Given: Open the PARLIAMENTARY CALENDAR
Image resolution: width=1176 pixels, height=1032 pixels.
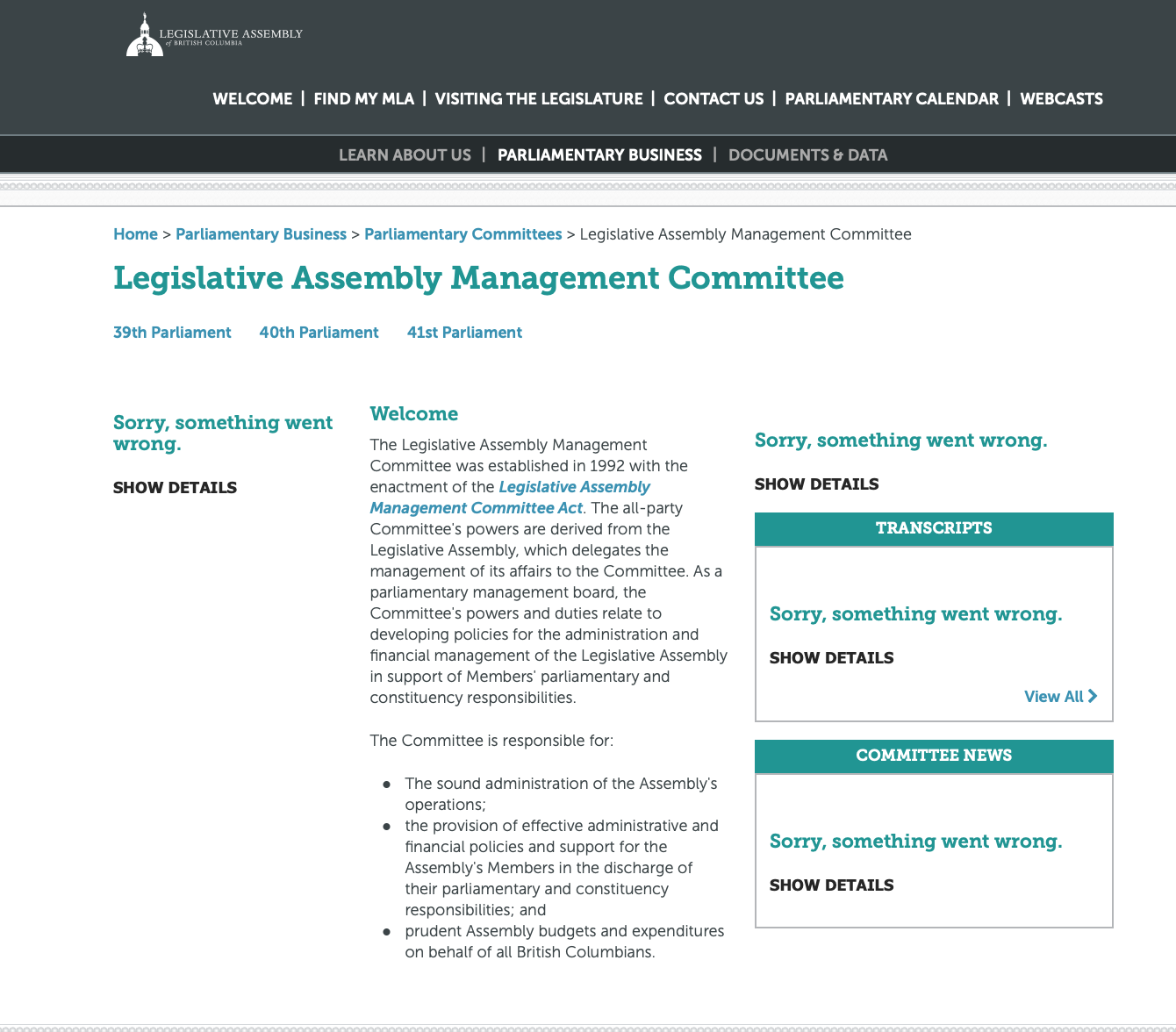Looking at the screenshot, I should [x=892, y=98].
